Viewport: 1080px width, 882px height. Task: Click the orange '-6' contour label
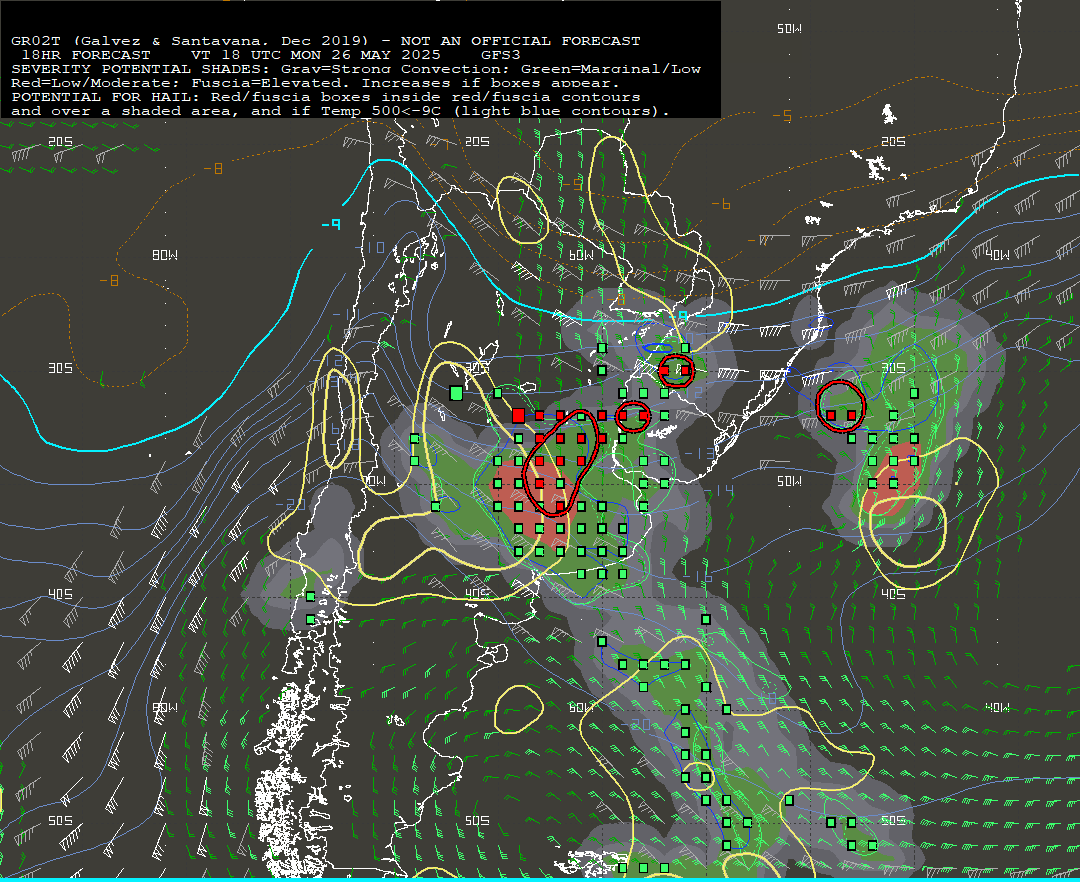point(720,204)
